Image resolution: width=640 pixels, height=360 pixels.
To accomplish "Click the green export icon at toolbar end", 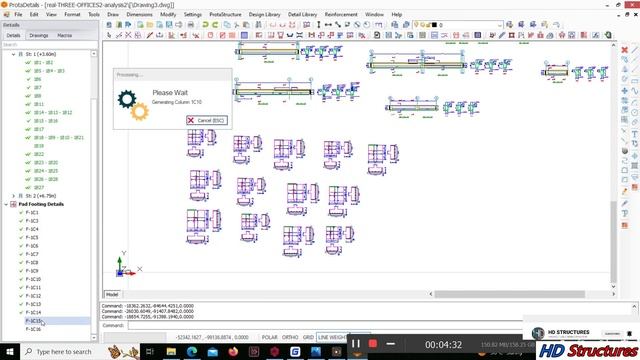I will [x=608, y=36].
